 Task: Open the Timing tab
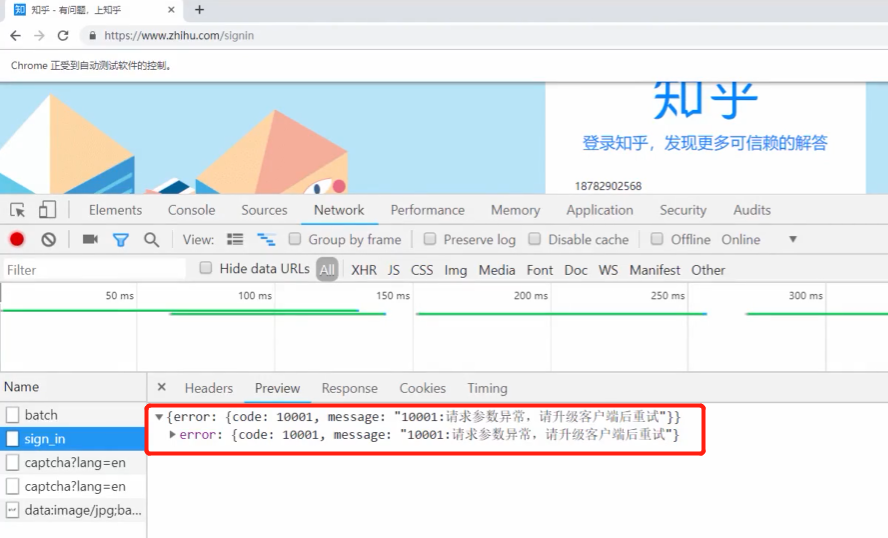coord(487,388)
